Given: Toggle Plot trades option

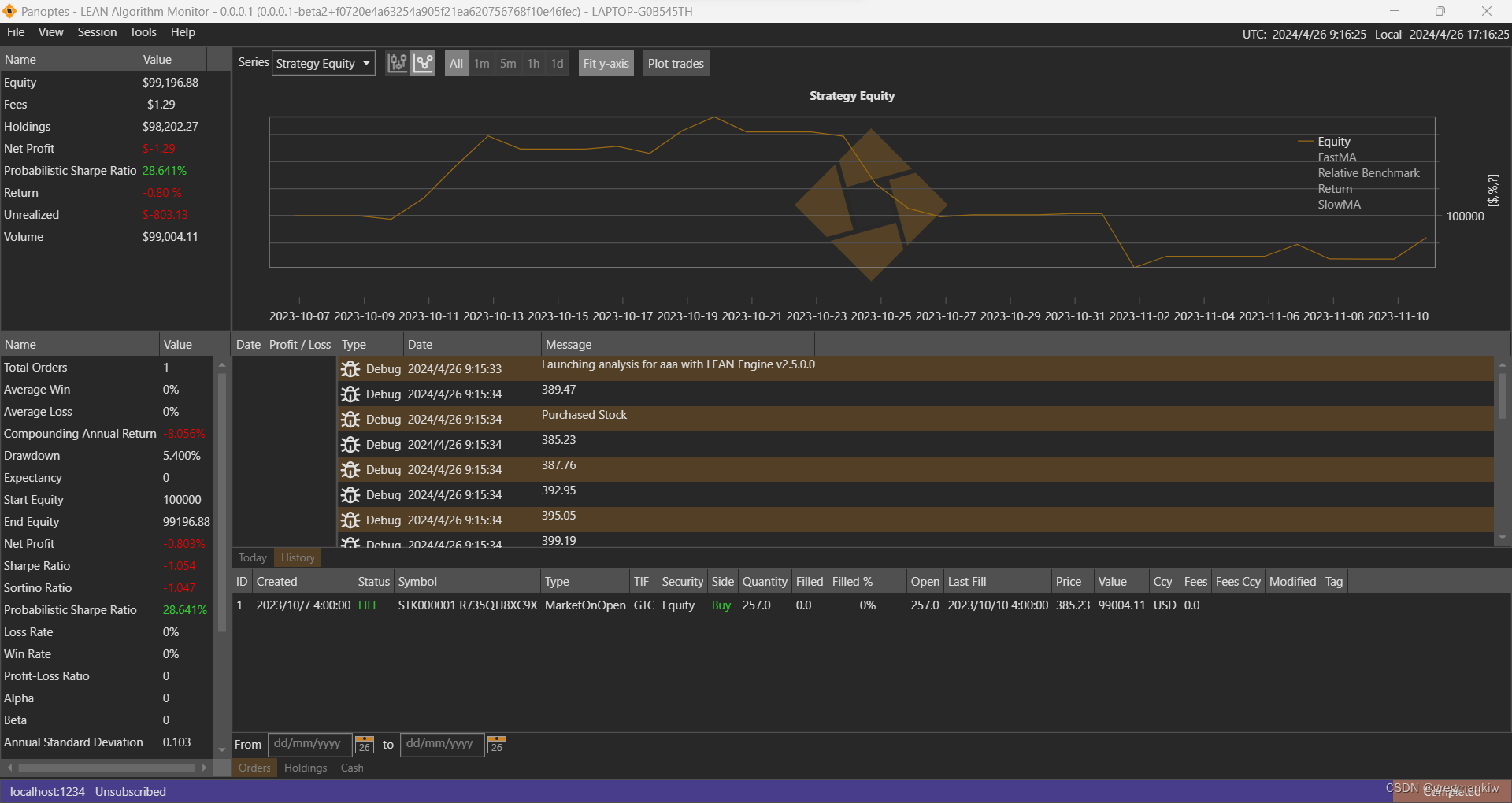Looking at the screenshot, I should 676,64.
